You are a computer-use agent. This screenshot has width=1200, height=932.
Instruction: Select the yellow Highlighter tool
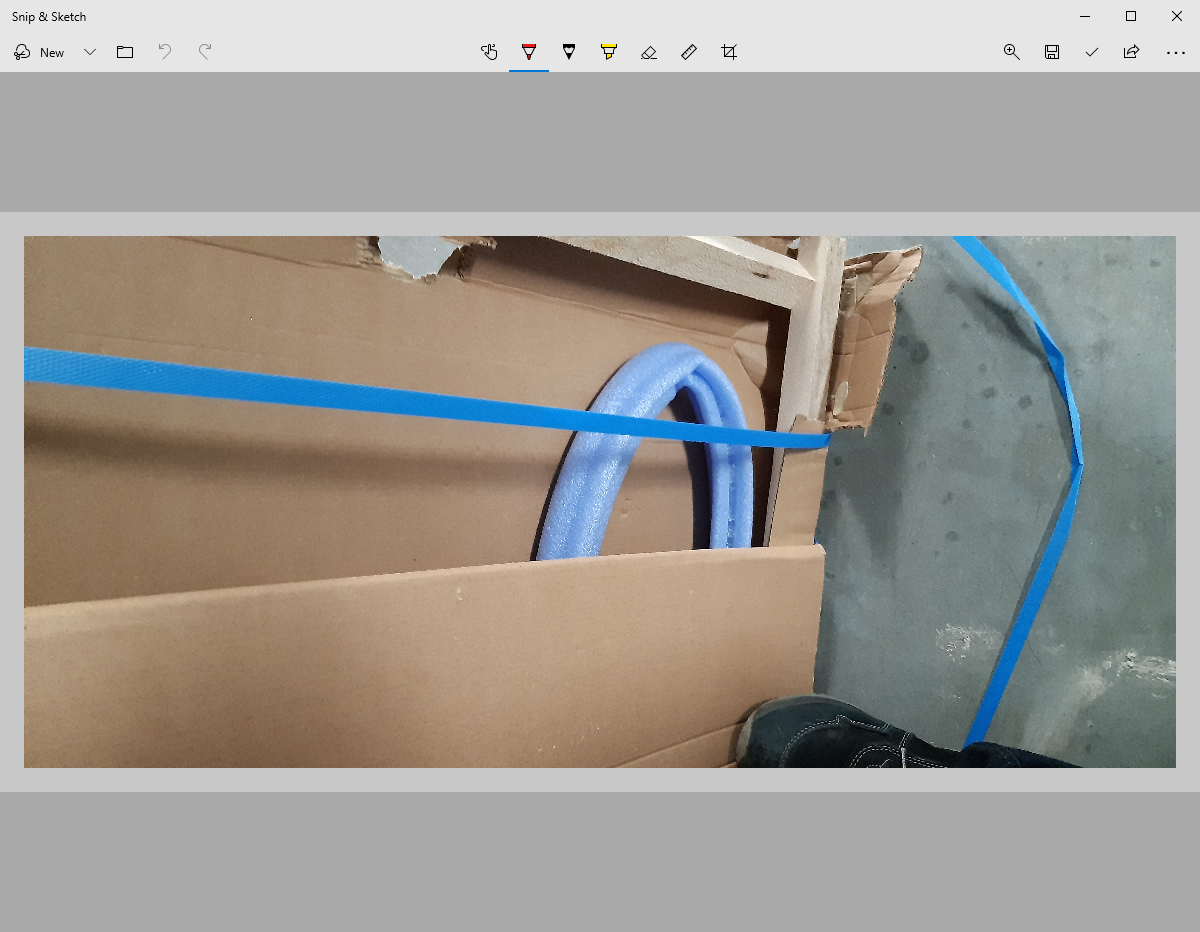click(x=609, y=52)
